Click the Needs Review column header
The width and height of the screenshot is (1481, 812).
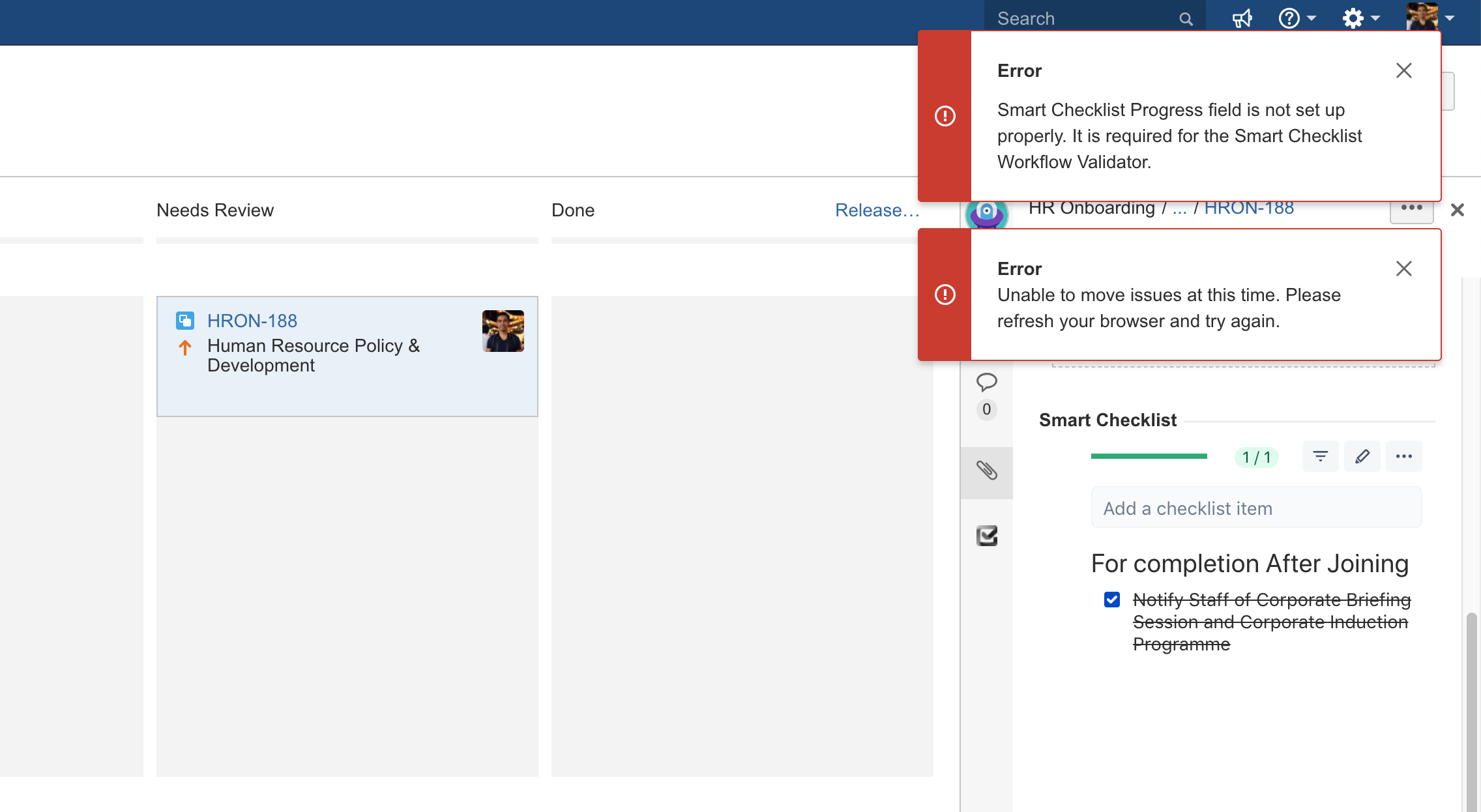215,210
